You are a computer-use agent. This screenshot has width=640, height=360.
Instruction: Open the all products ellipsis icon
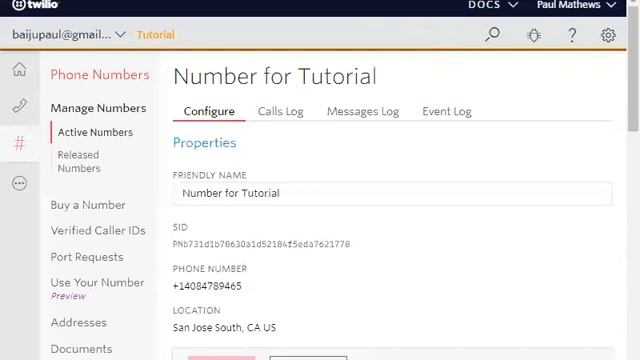19,183
